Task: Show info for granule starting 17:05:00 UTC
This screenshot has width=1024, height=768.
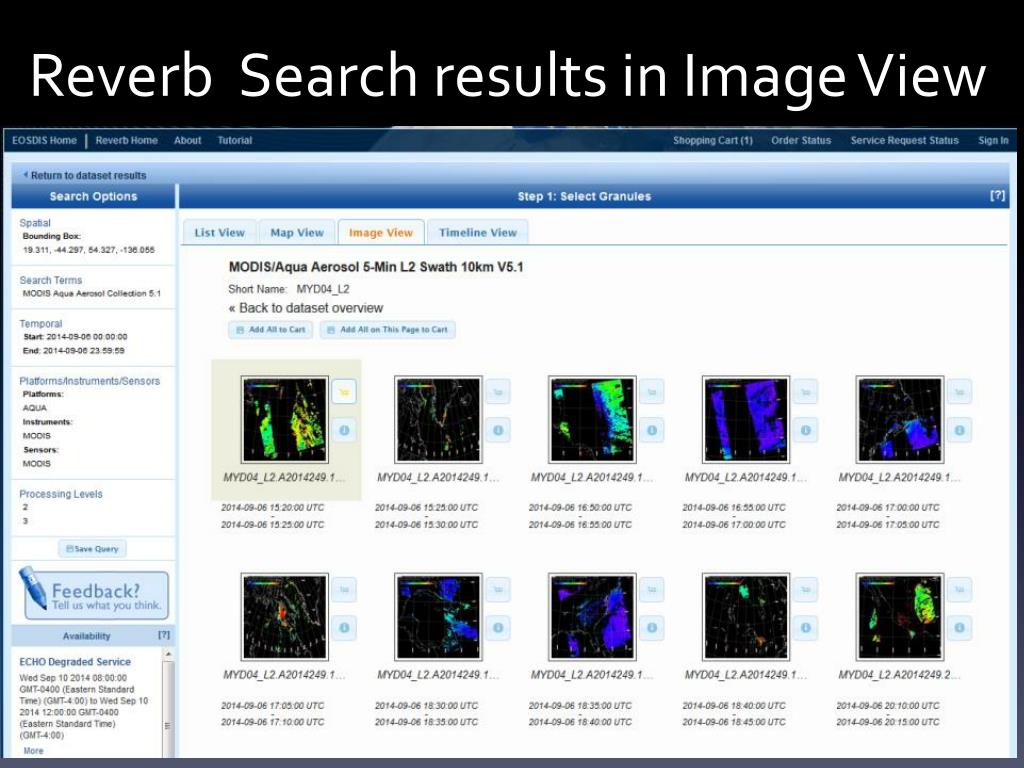Action: coord(344,628)
